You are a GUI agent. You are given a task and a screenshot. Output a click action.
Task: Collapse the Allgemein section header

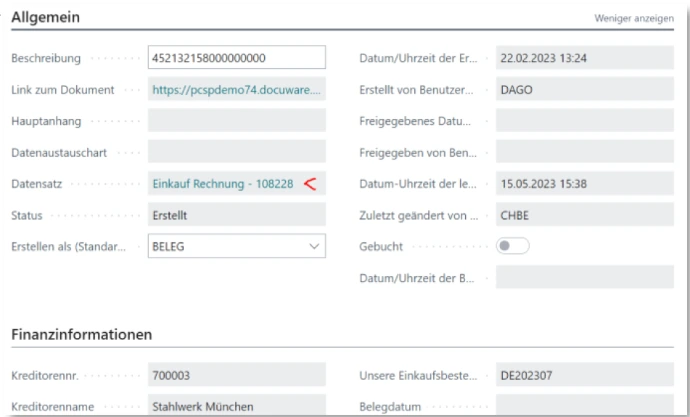pyautogui.click(x=46, y=17)
